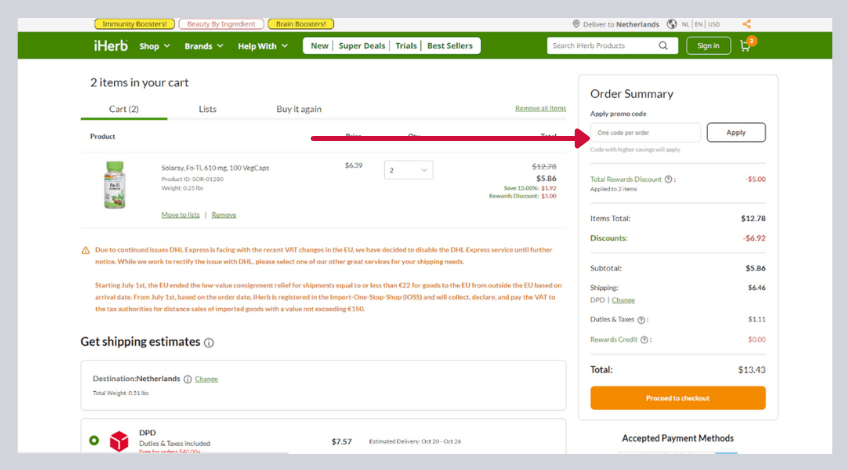847x470 pixels.
Task: Expand the Shop menu
Action: pyautogui.click(x=155, y=46)
